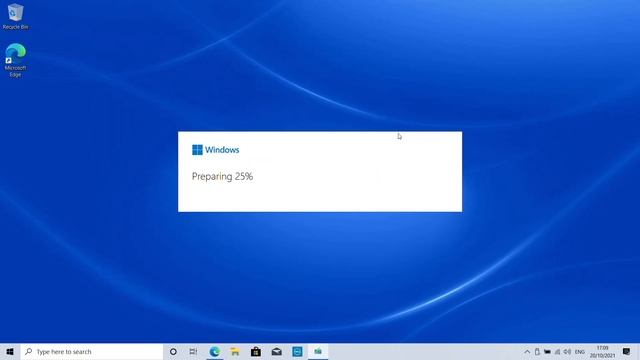
Task: Launch Microsoft Edge from the taskbar
Action: 215,351
